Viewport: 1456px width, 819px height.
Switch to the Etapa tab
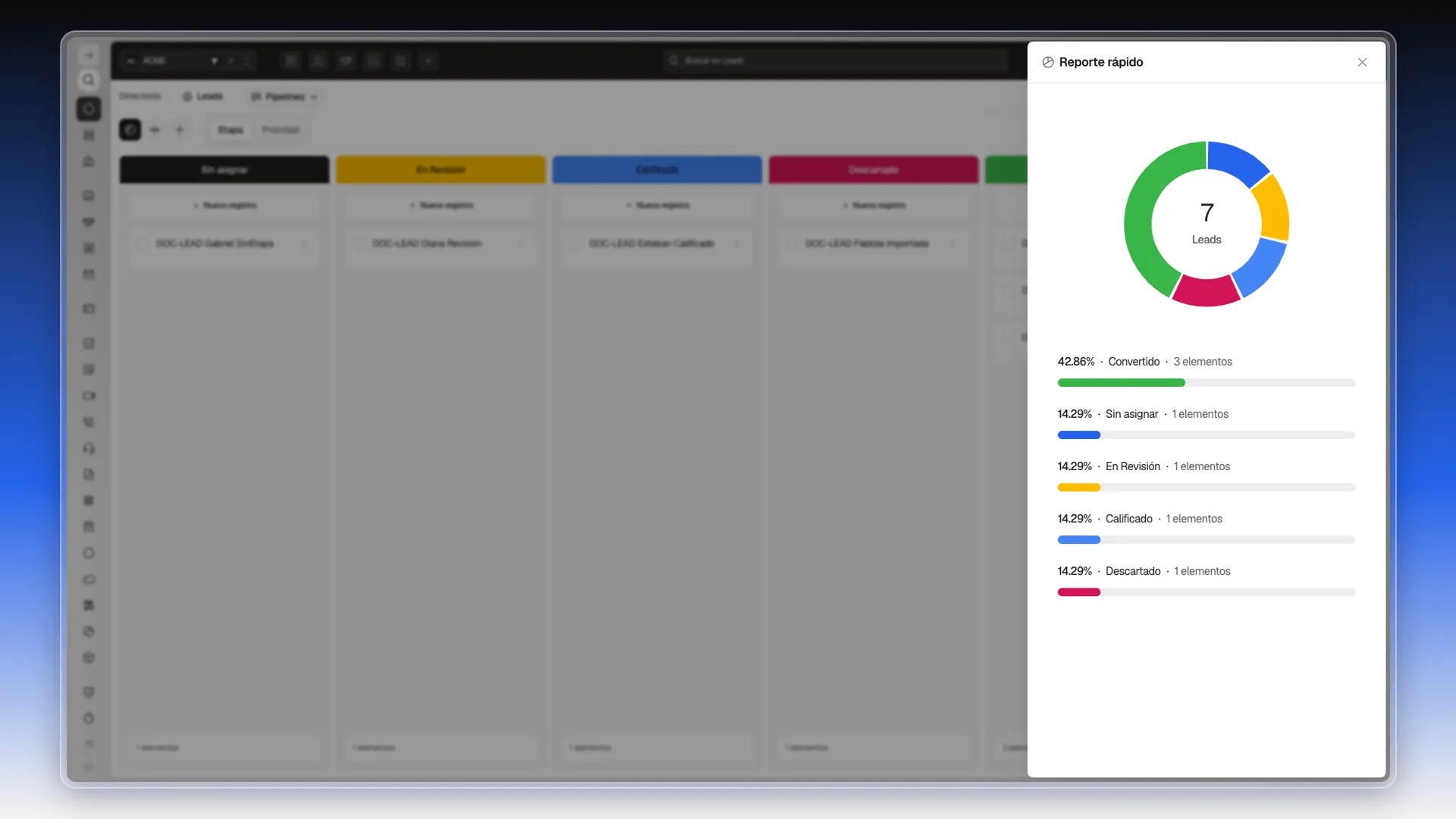click(231, 130)
